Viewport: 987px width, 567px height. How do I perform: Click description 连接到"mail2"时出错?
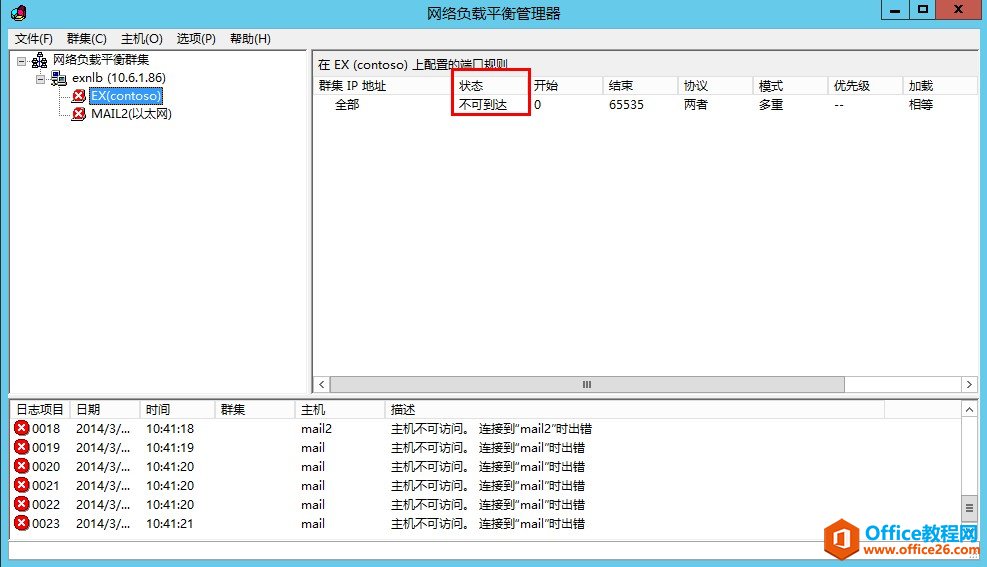pos(535,429)
